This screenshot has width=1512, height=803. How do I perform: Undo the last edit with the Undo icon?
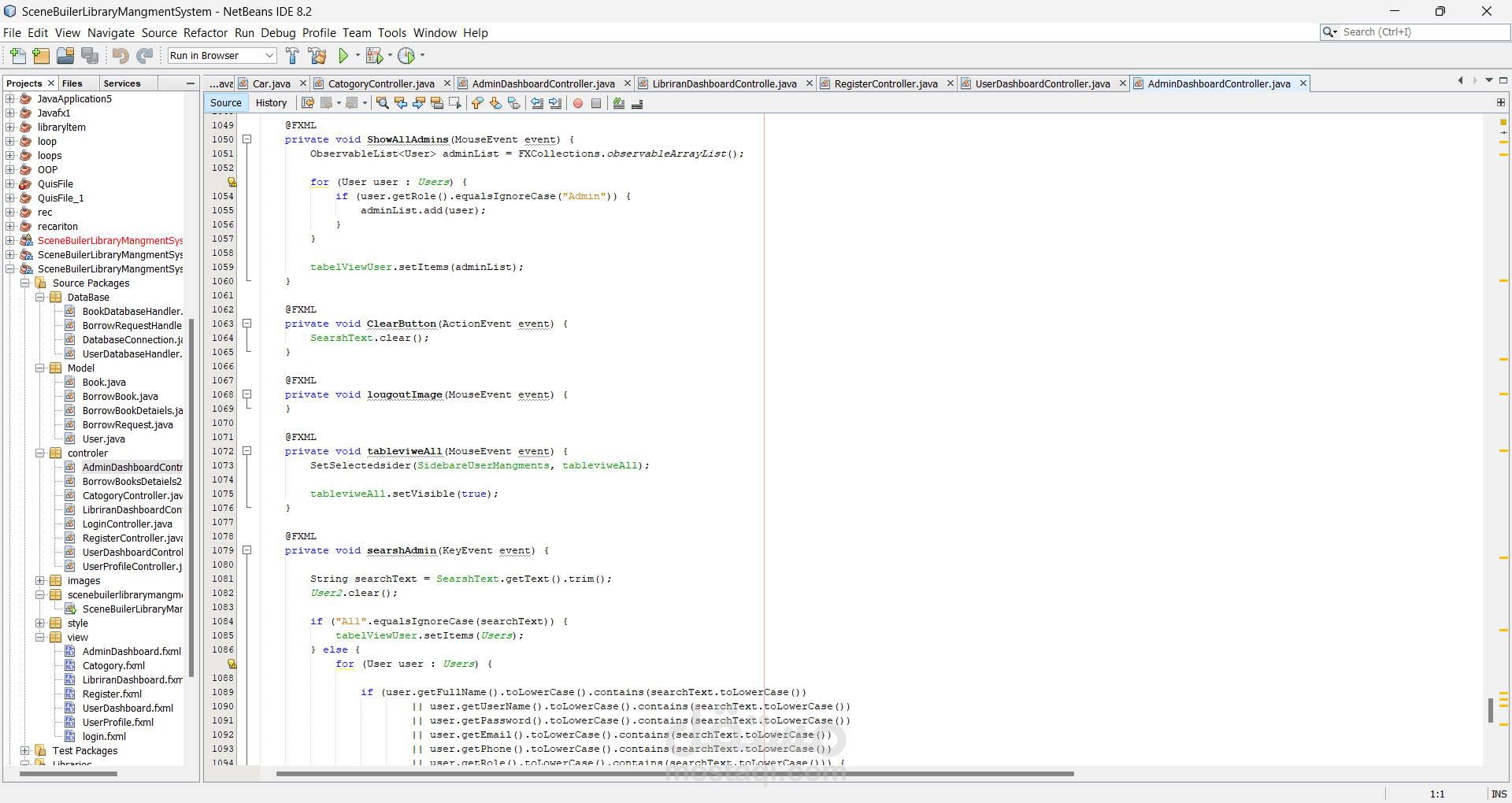[x=120, y=56]
